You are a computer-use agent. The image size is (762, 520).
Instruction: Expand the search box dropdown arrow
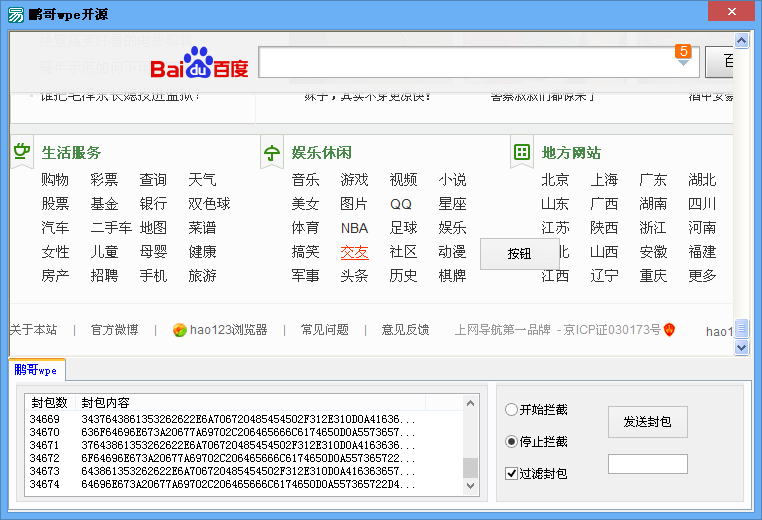[683, 64]
